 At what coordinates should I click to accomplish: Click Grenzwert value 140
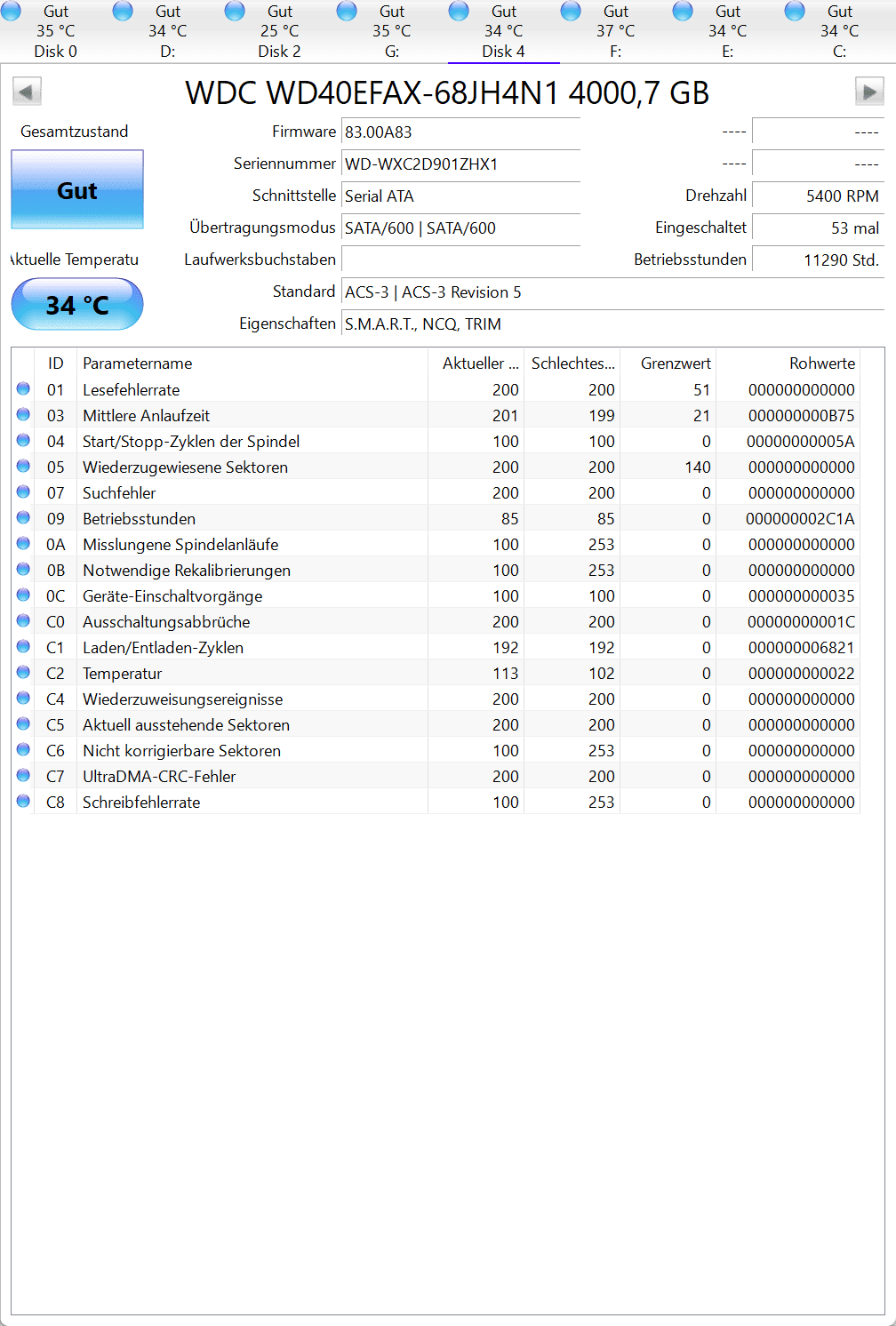698,467
